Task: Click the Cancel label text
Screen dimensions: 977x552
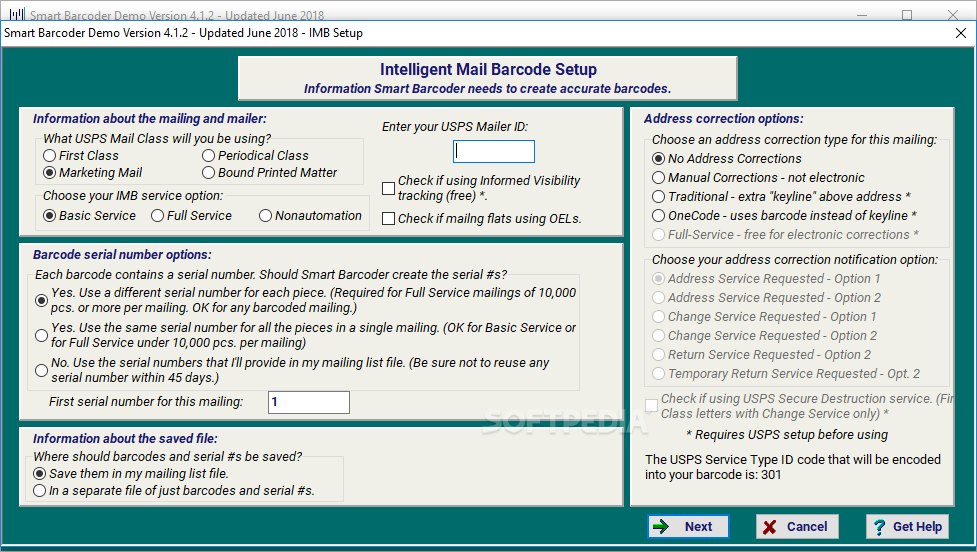Action: (807, 527)
